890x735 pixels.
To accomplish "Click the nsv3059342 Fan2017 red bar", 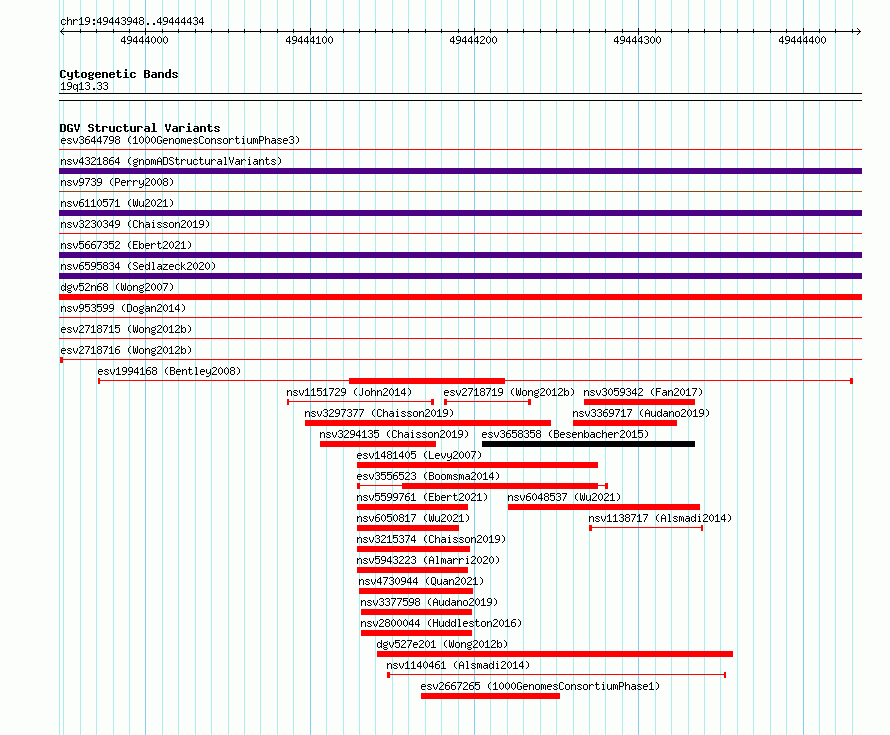I will (x=639, y=402).
